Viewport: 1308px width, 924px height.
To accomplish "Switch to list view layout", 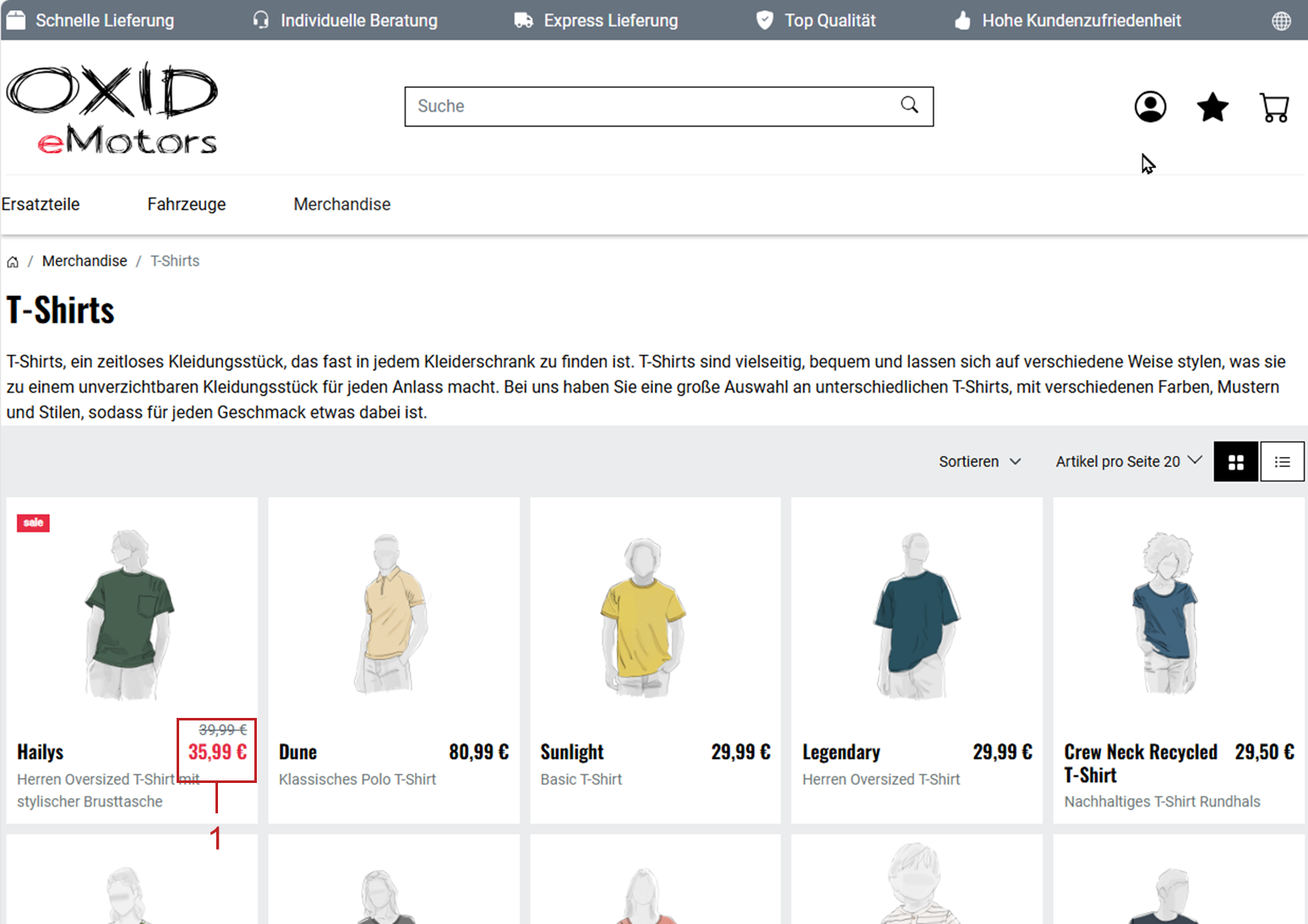I will tap(1282, 462).
